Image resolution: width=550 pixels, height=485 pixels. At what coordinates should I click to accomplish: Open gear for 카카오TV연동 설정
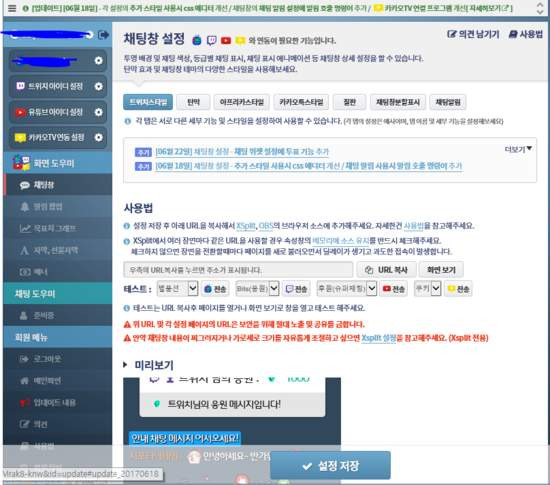pyautogui.click(x=99, y=137)
